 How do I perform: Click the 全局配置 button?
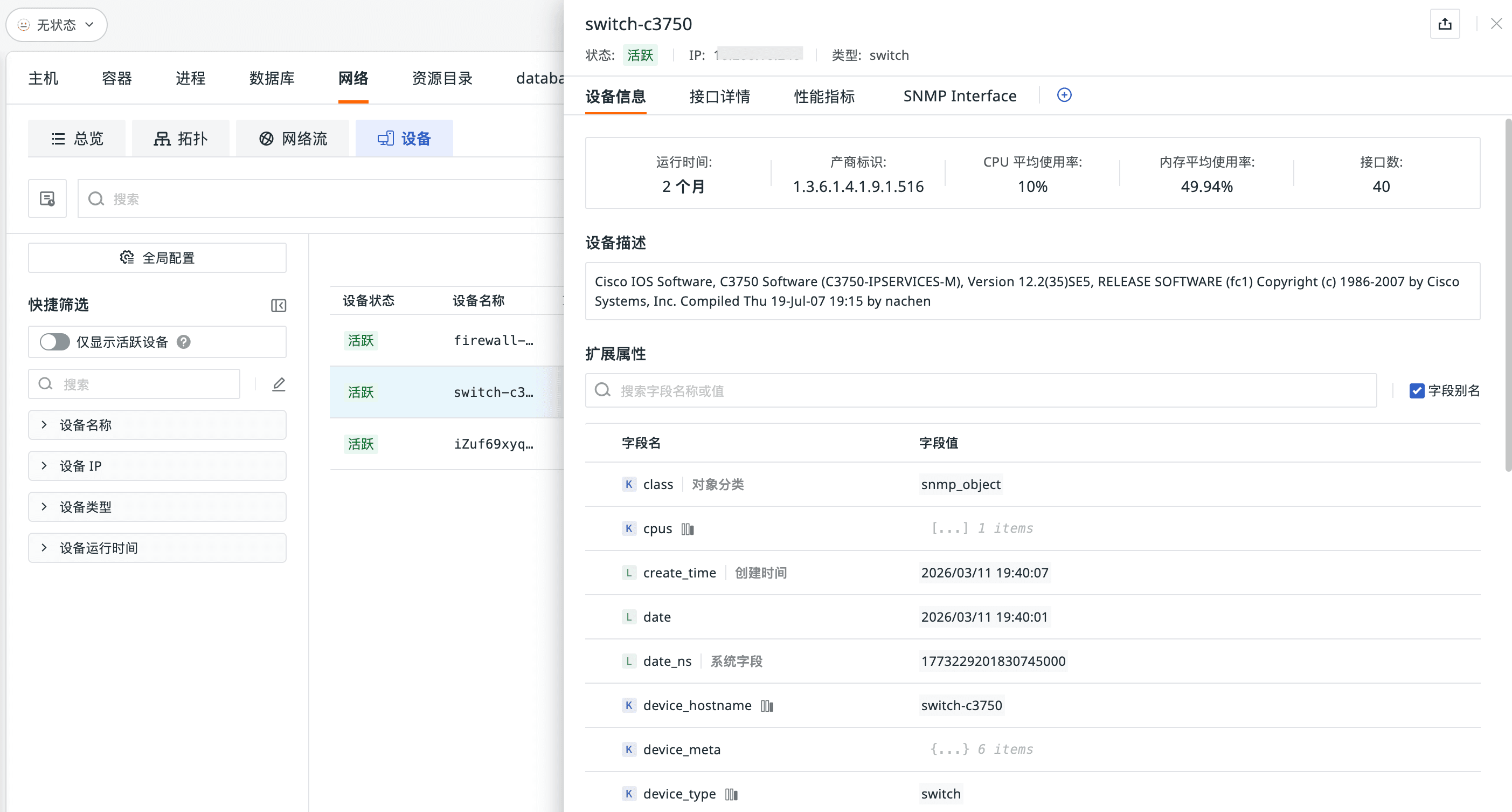pyautogui.click(x=157, y=258)
